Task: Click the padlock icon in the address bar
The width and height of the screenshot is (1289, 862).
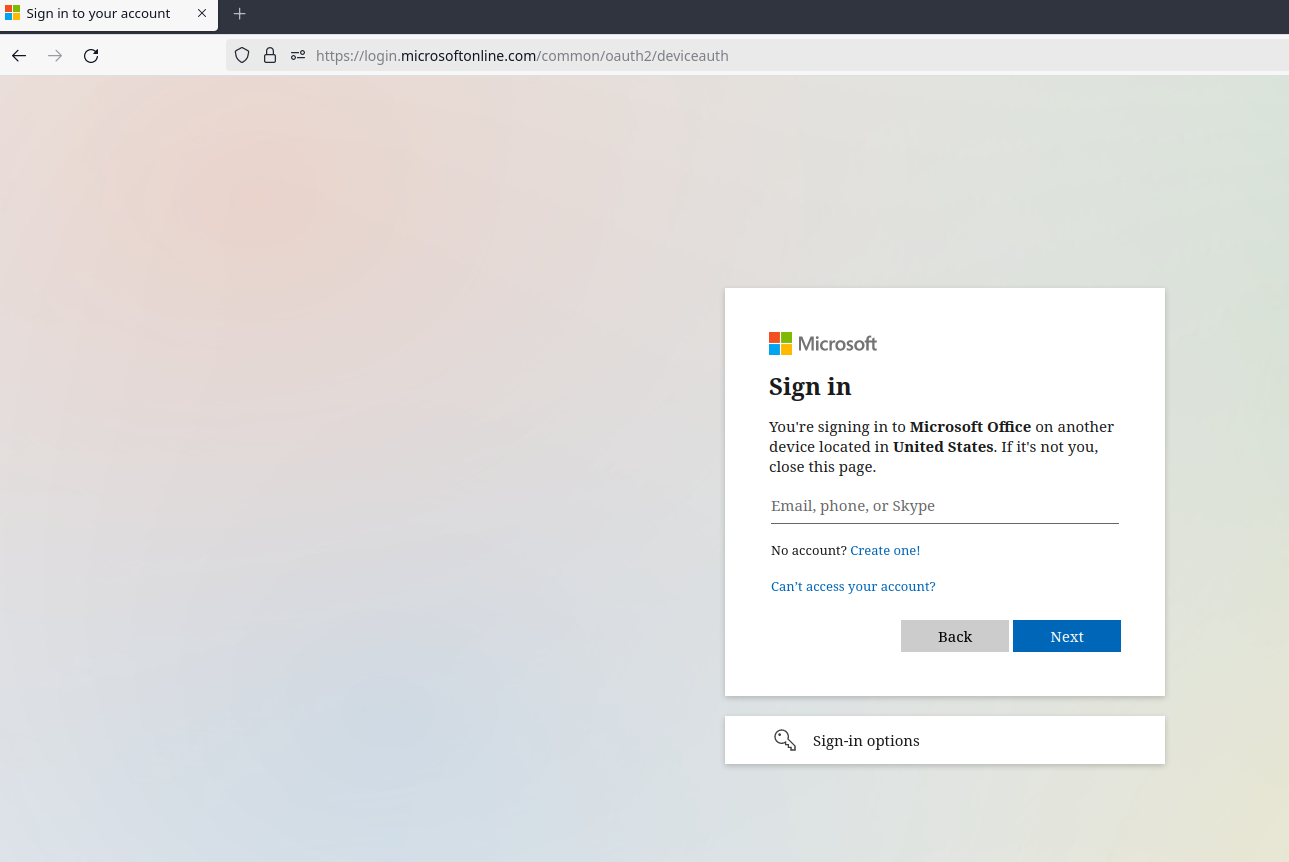Action: pos(270,55)
